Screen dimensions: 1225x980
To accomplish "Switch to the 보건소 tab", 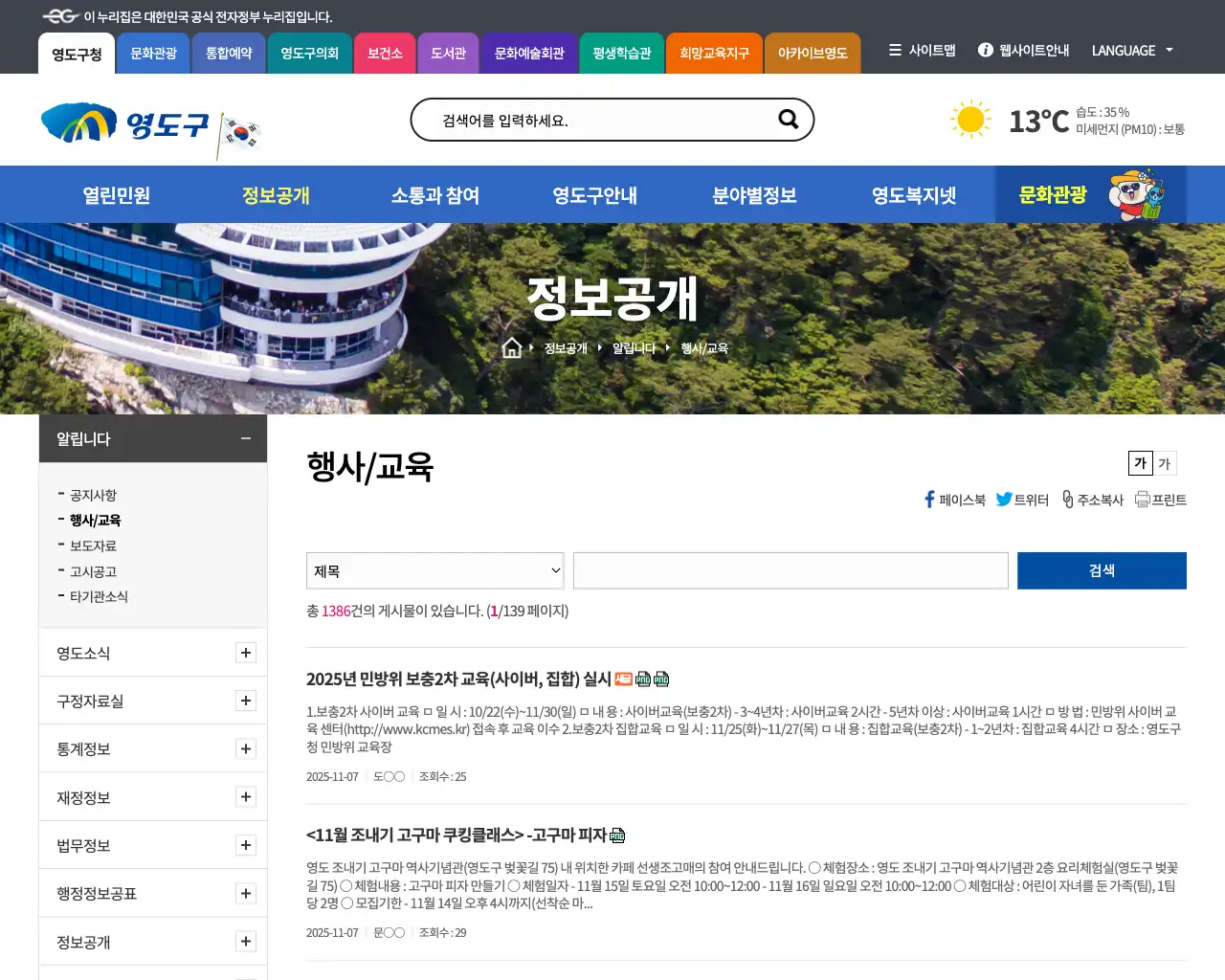I will pyautogui.click(x=385, y=53).
